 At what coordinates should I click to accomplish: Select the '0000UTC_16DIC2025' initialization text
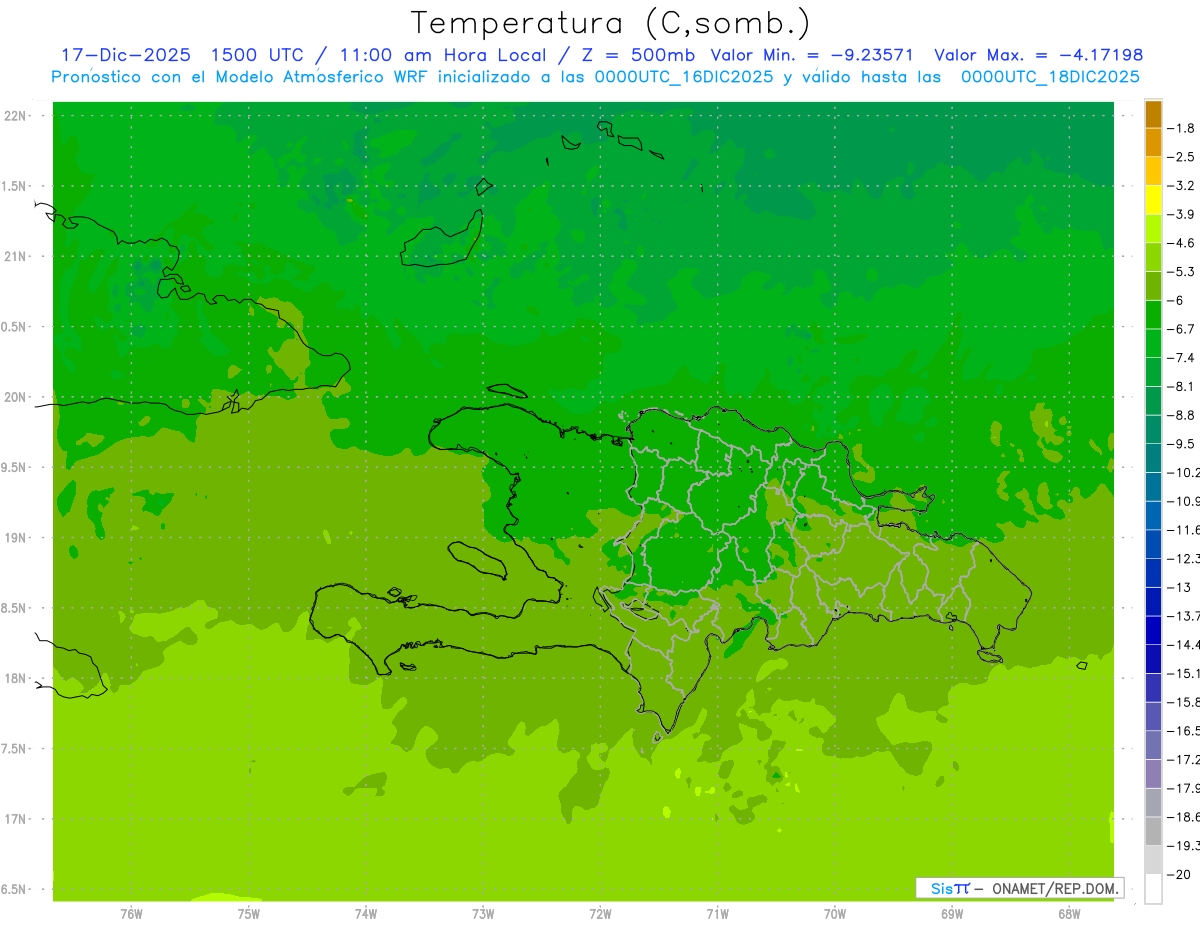[682, 77]
